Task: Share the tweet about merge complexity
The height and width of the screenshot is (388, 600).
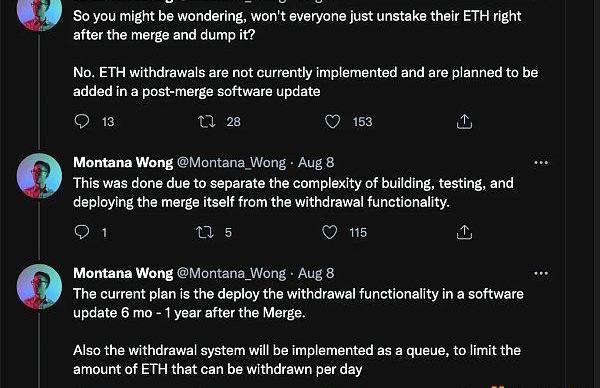Action: tap(464, 232)
